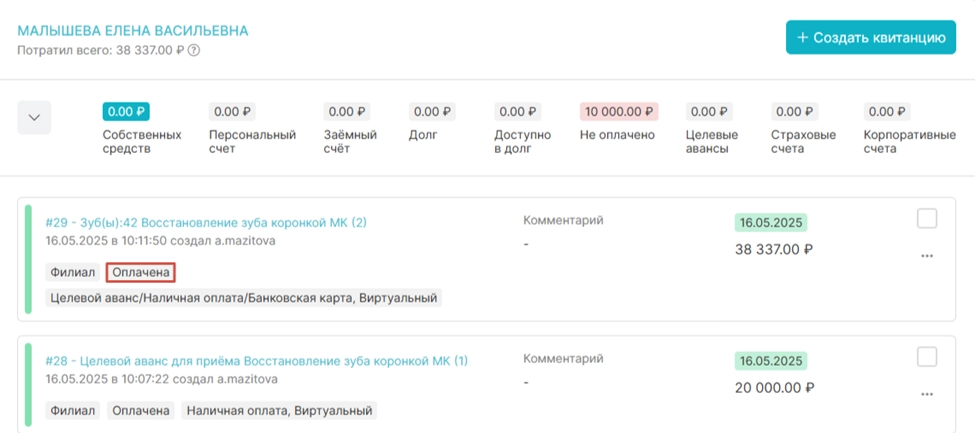Click the Создать квитанцию button
The height and width of the screenshot is (433, 975).
[x=870, y=38]
